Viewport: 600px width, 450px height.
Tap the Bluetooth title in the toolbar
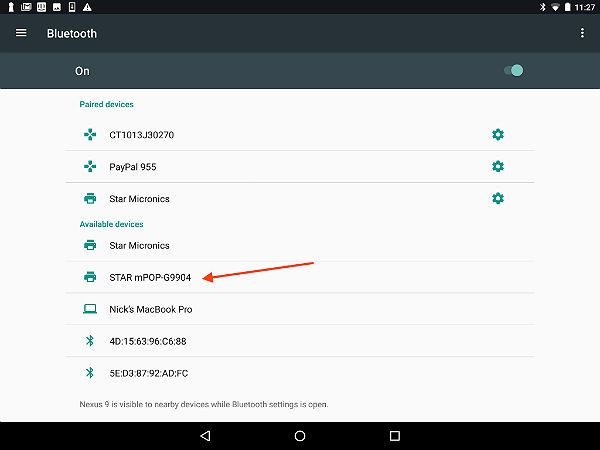coord(72,34)
